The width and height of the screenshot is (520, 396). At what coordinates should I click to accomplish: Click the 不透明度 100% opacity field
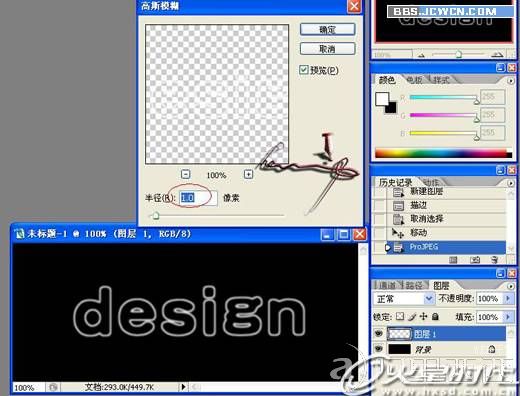pos(490,298)
